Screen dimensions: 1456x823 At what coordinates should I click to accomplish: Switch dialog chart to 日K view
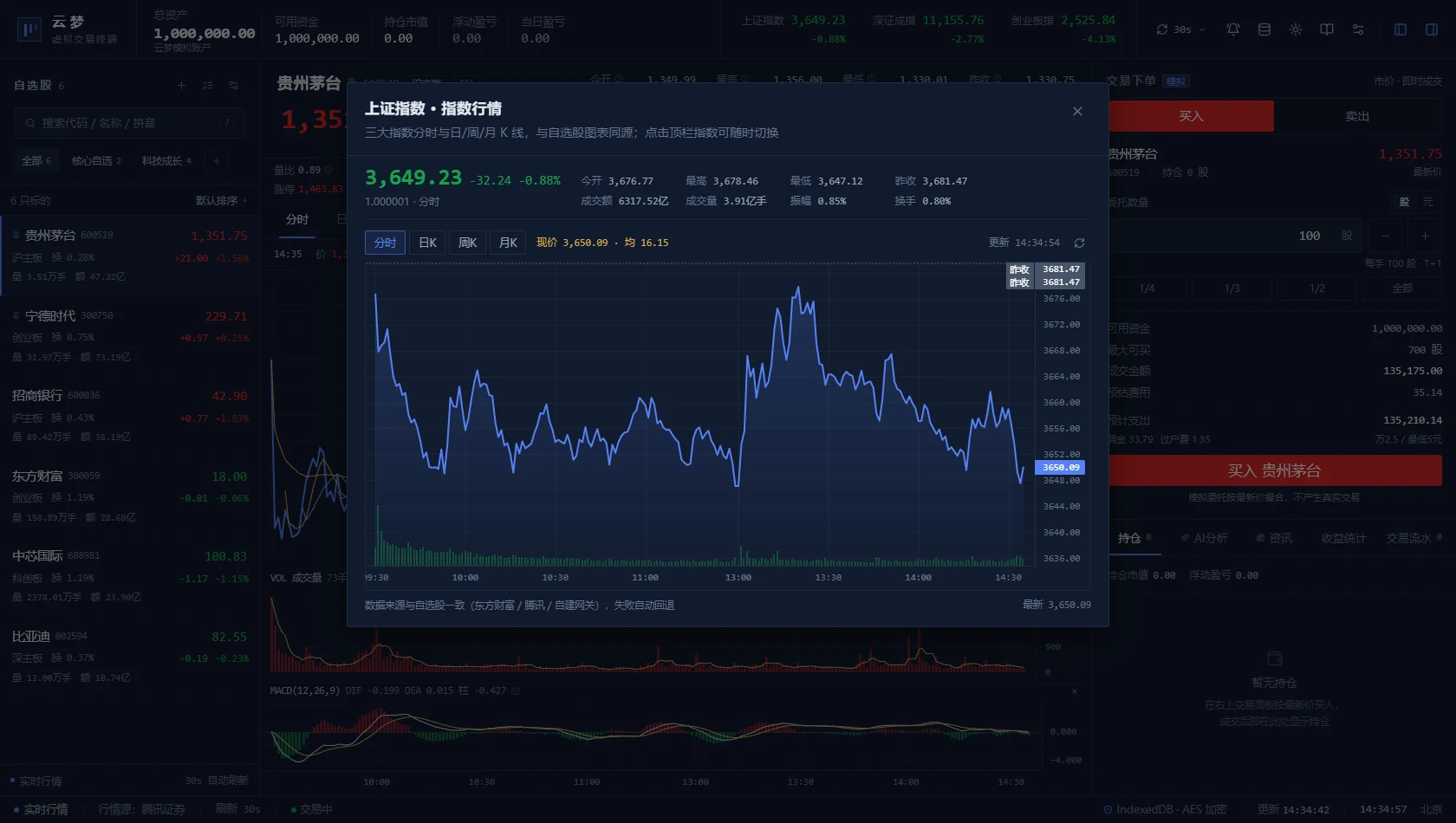(x=427, y=243)
